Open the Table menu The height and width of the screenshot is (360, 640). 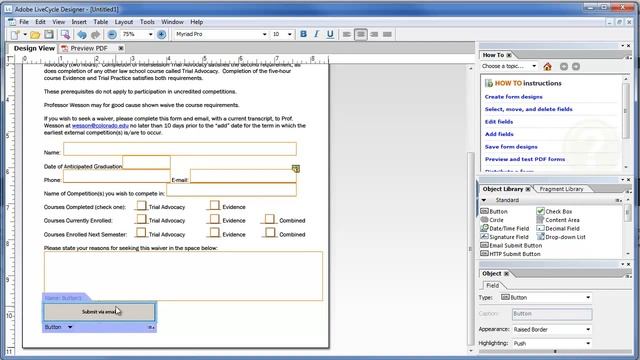click(100, 22)
